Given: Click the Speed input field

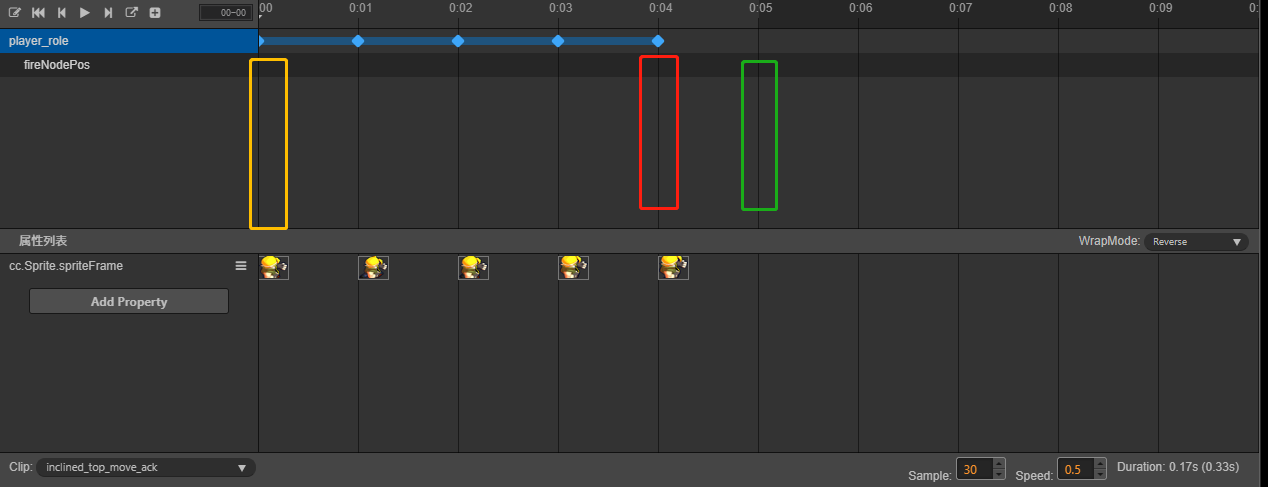Looking at the screenshot, I should point(1073,469).
